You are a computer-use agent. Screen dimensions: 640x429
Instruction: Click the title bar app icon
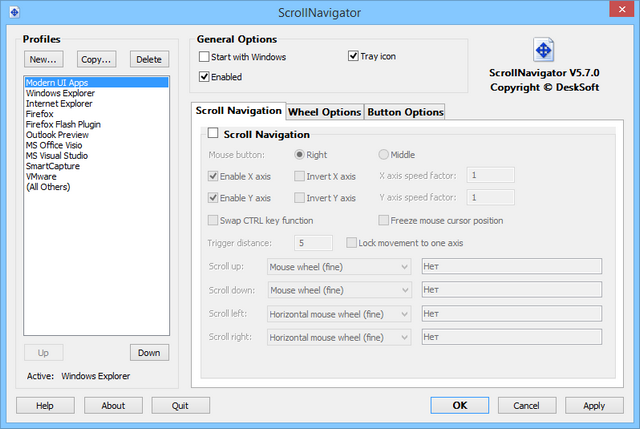[14, 14]
